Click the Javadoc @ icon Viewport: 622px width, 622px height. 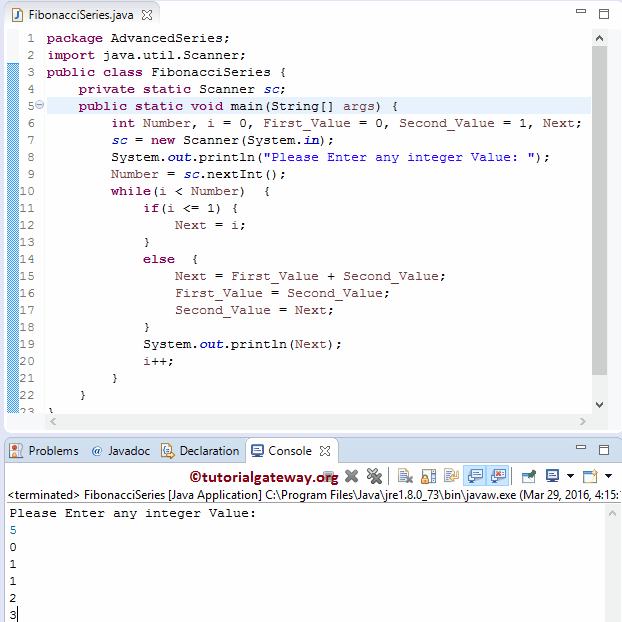[96, 451]
